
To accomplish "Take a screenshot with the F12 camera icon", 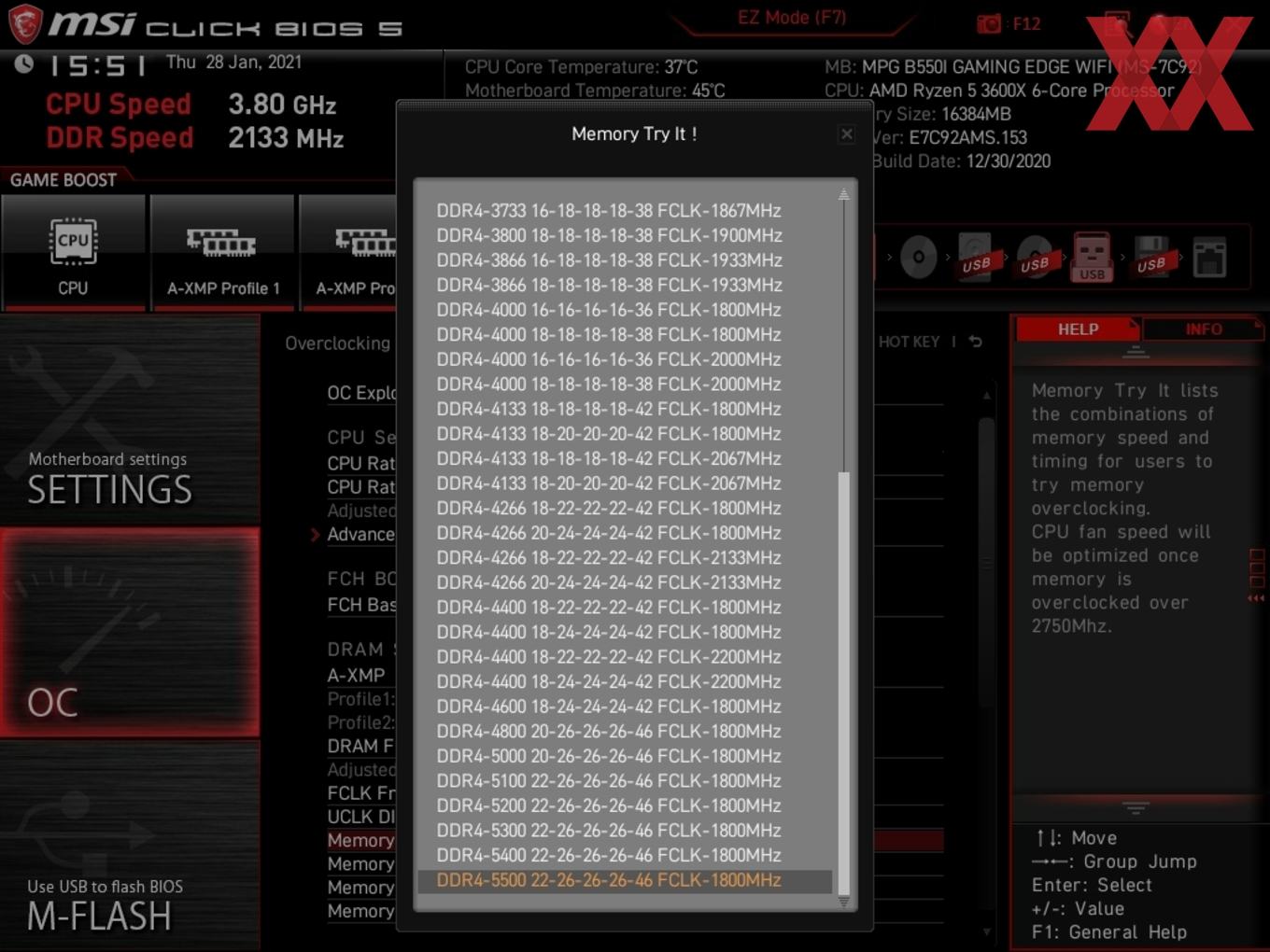I will point(988,23).
